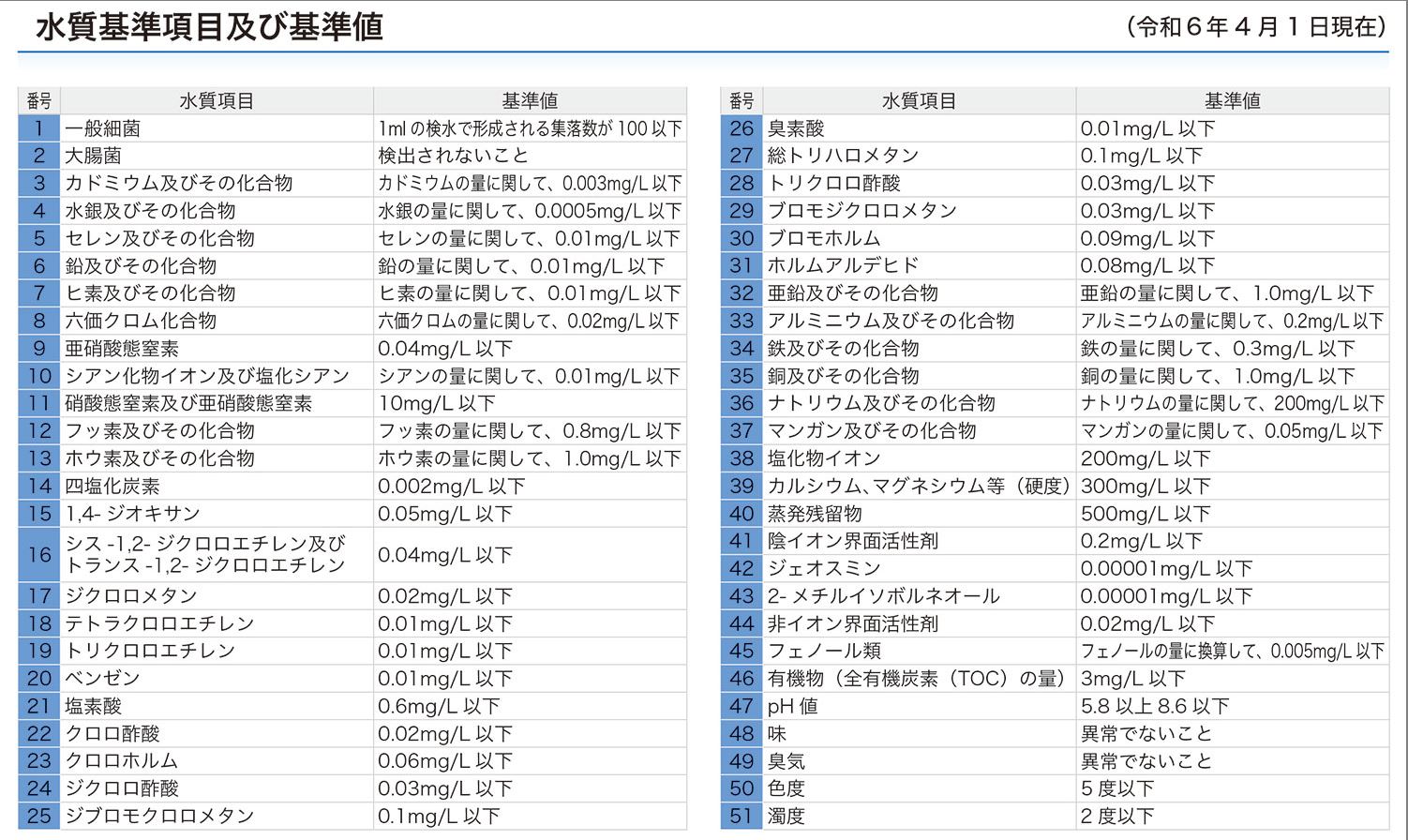Select the number 16 row cell
Screen dimensions: 1408x840
[x=39, y=555]
